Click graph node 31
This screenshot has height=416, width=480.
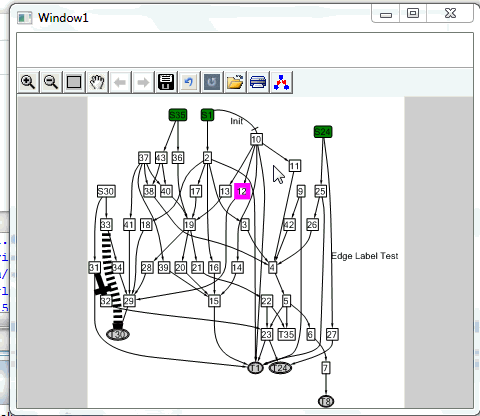tap(94, 267)
